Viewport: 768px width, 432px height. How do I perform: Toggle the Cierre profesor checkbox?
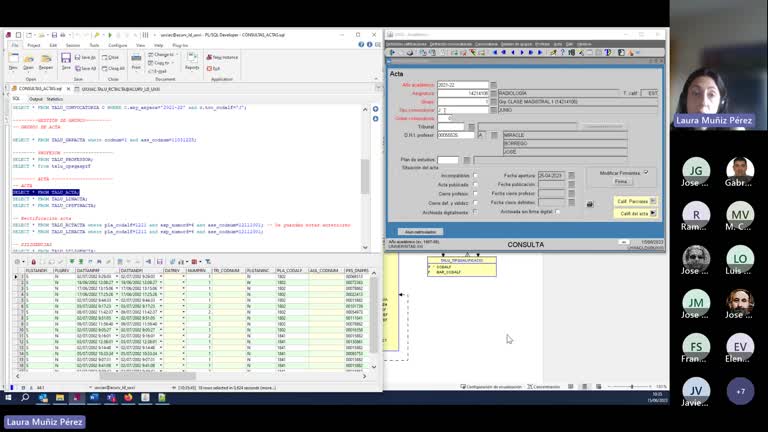tap(475, 193)
